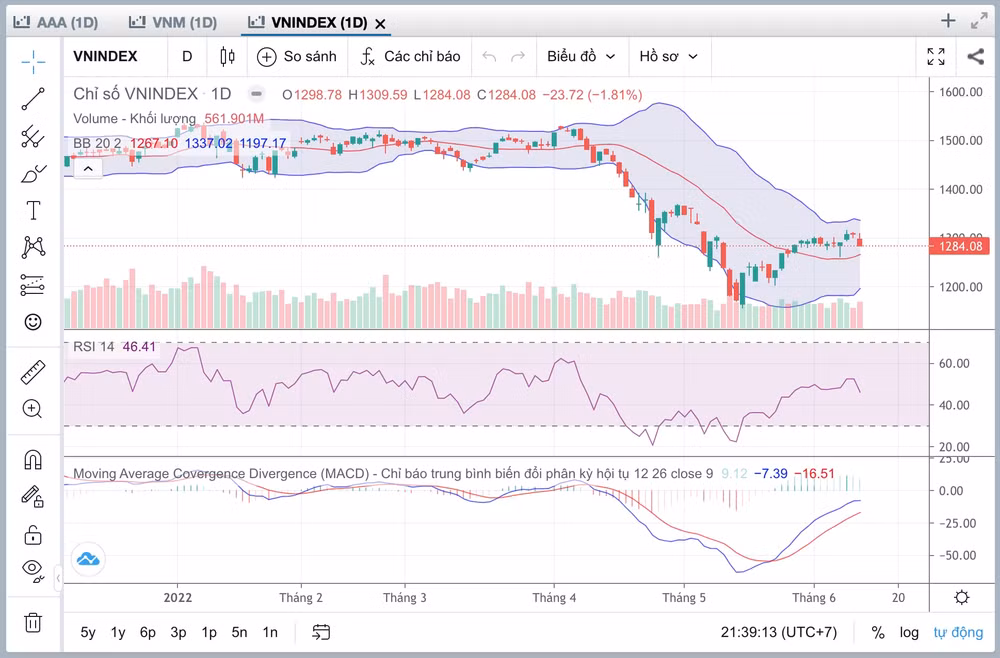Select the pitchfork tool
Viewport: 1000px width, 658px height.
pos(33,136)
